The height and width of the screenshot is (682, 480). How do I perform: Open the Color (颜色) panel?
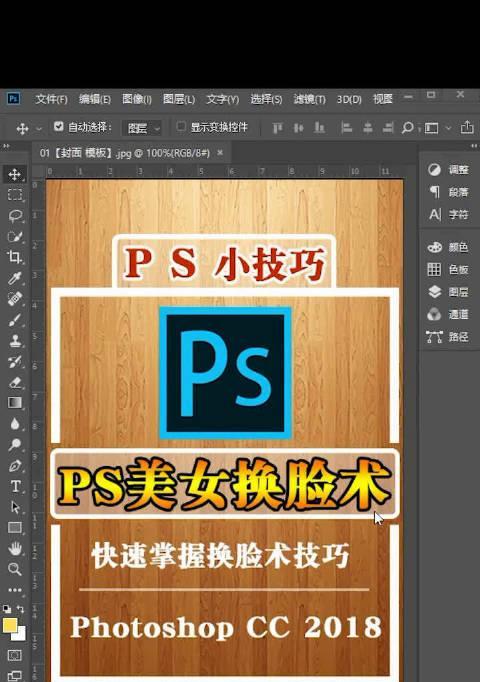click(448, 247)
